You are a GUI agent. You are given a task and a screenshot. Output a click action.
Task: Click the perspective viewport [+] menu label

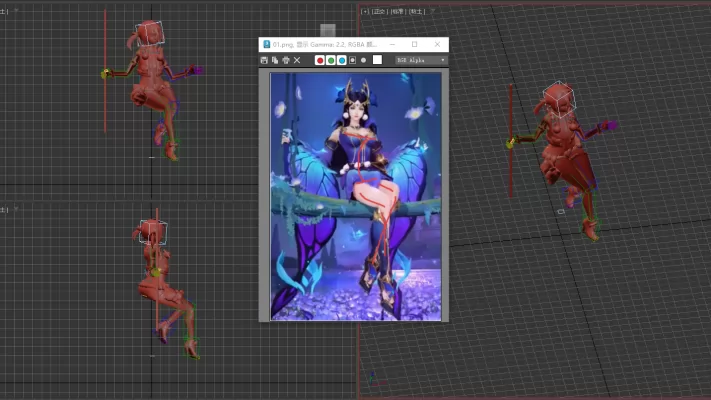coord(366,11)
